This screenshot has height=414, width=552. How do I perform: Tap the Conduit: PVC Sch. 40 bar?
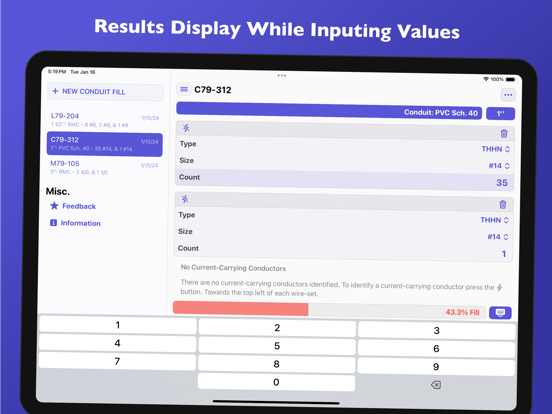[329, 110]
